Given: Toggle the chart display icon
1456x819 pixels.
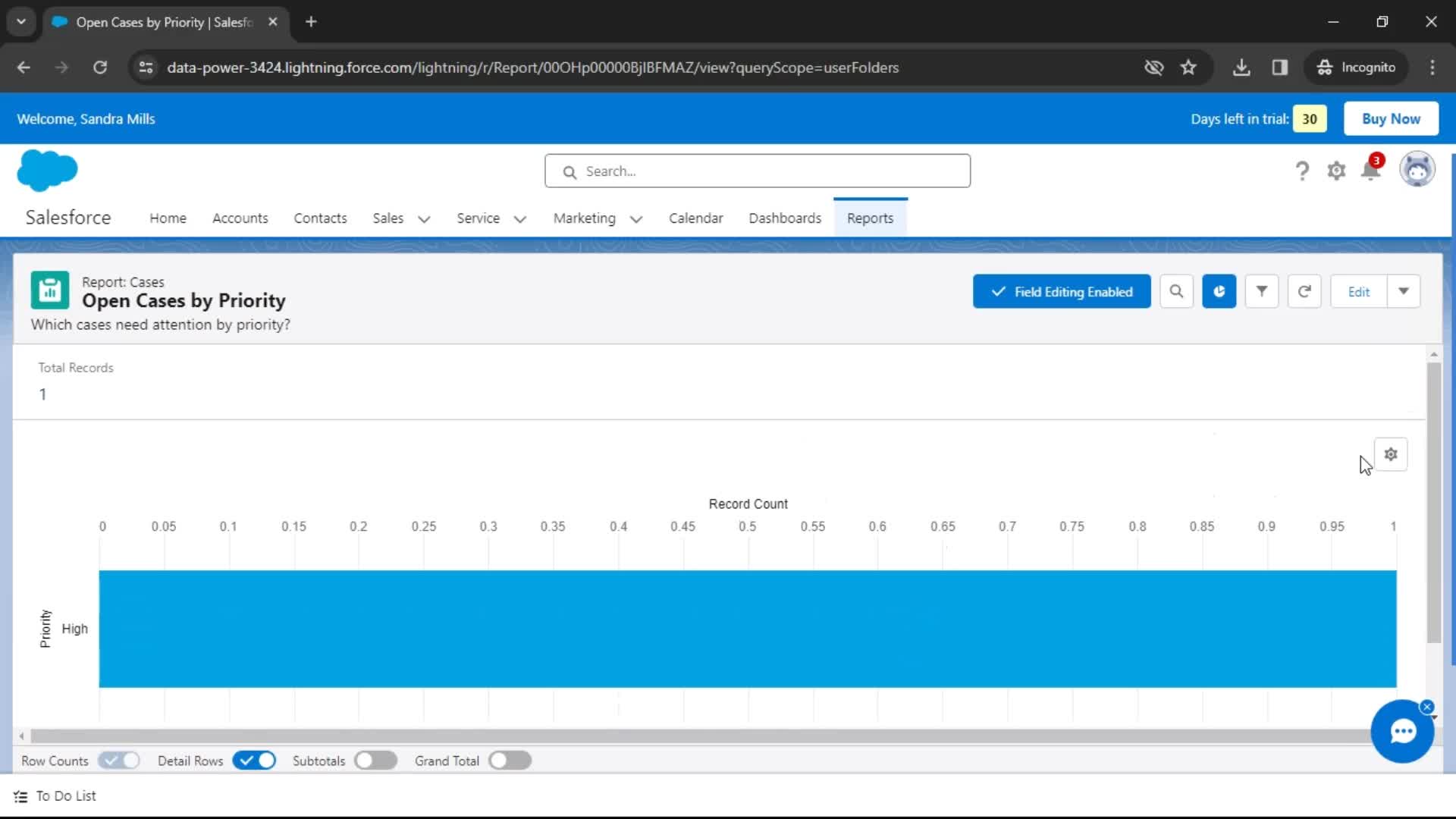Looking at the screenshot, I should (x=1219, y=291).
